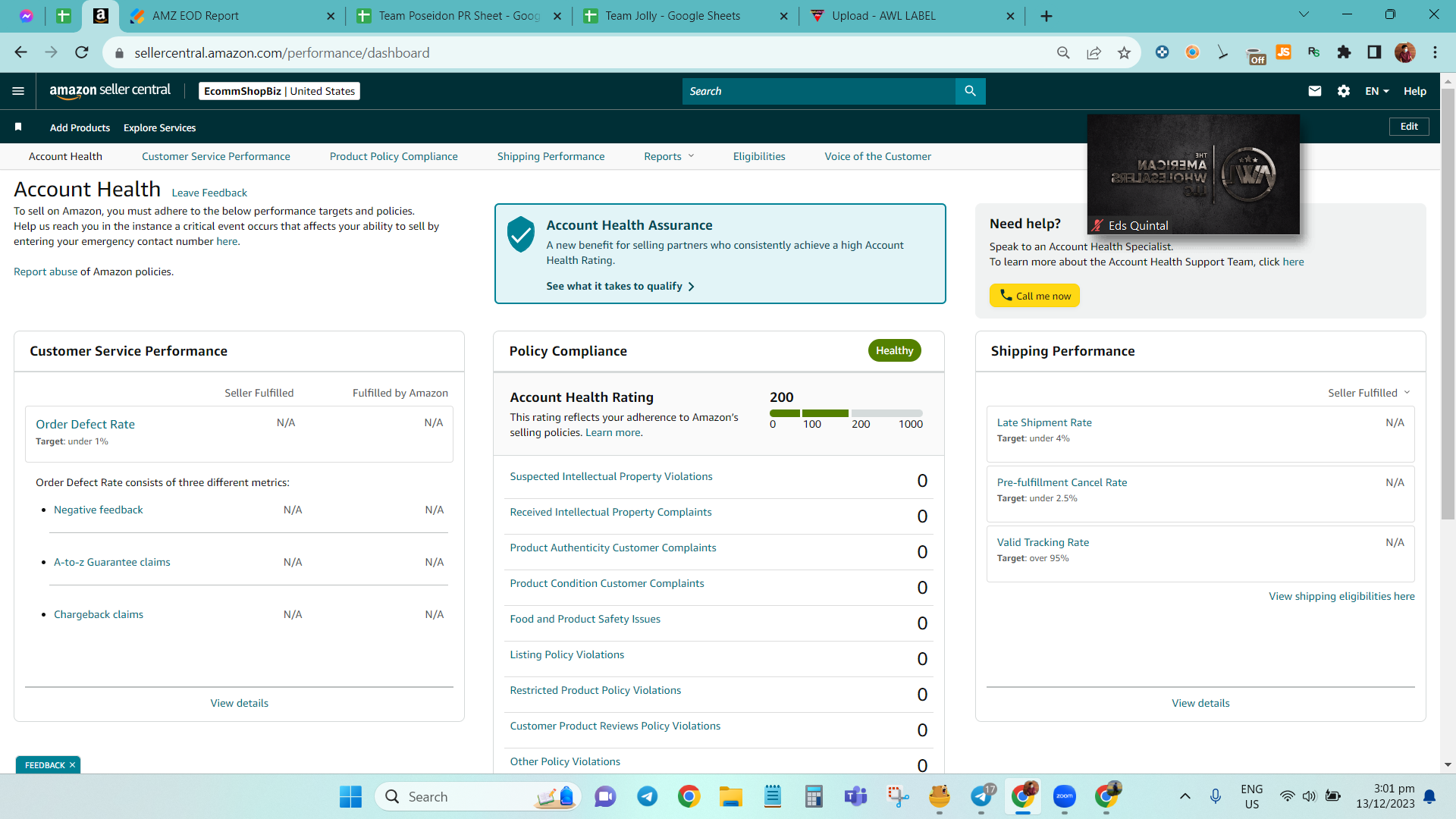
Task: Open the browser zoom magnifier icon
Action: point(1063,52)
